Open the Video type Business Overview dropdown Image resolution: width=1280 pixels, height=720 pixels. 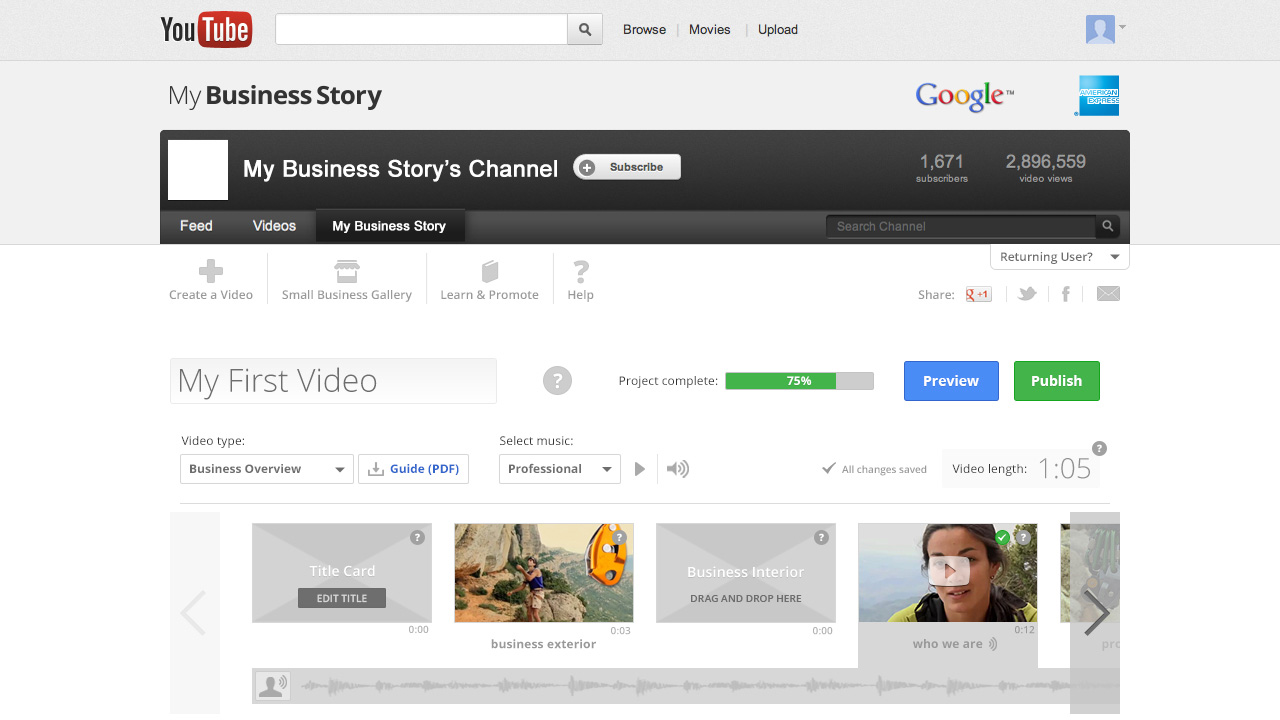[x=267, y=469]
